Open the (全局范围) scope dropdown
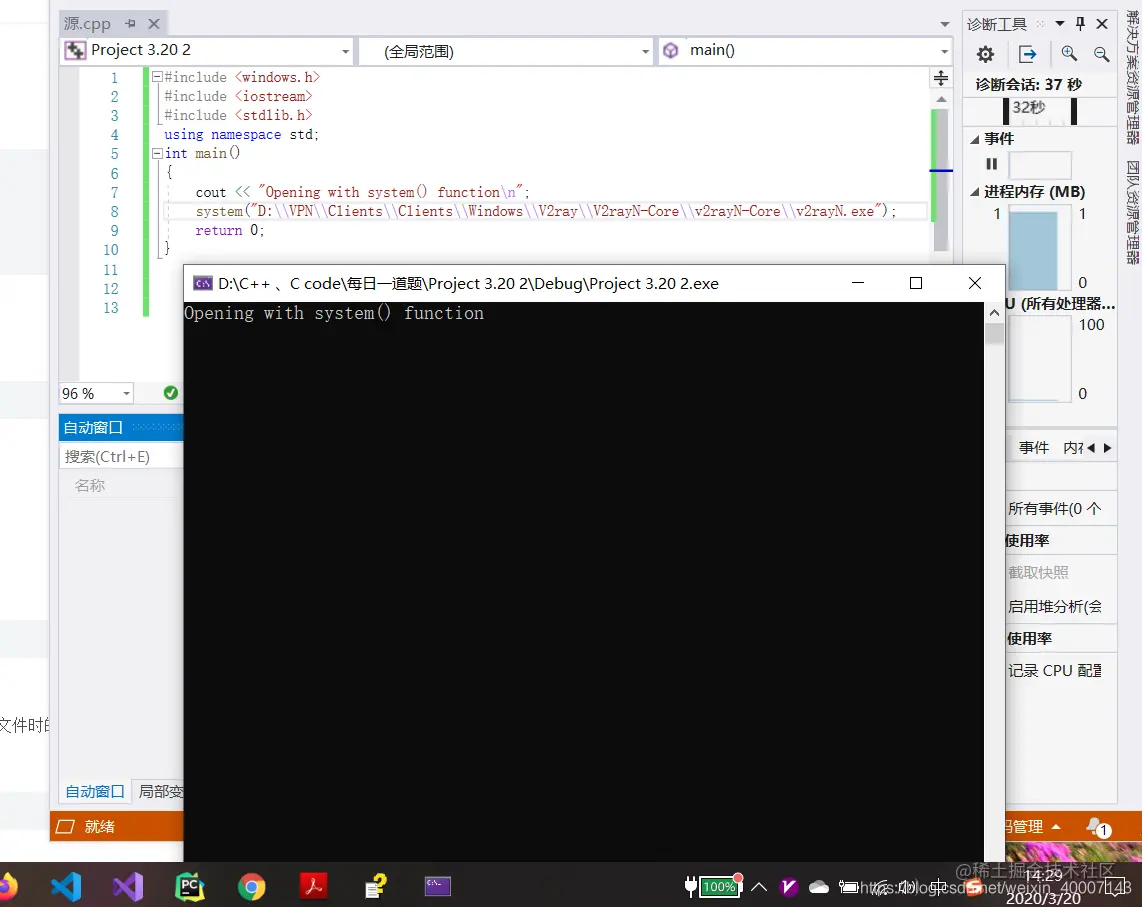 point(645,52)
